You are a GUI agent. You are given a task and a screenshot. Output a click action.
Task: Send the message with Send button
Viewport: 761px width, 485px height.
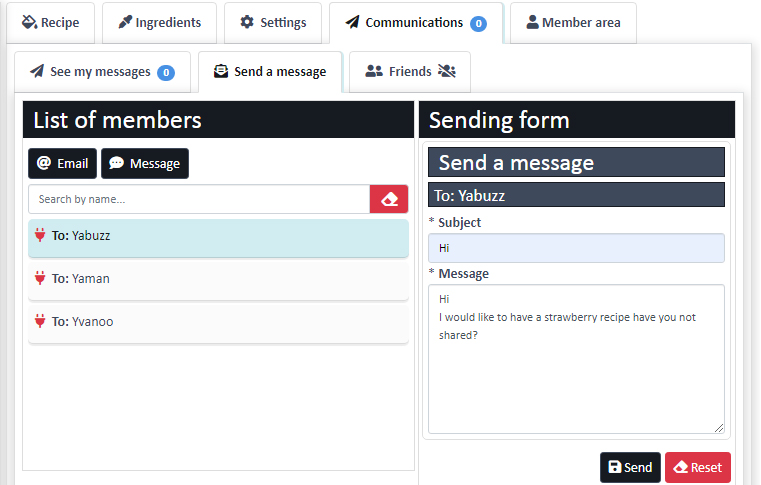(x=630, y=467)
